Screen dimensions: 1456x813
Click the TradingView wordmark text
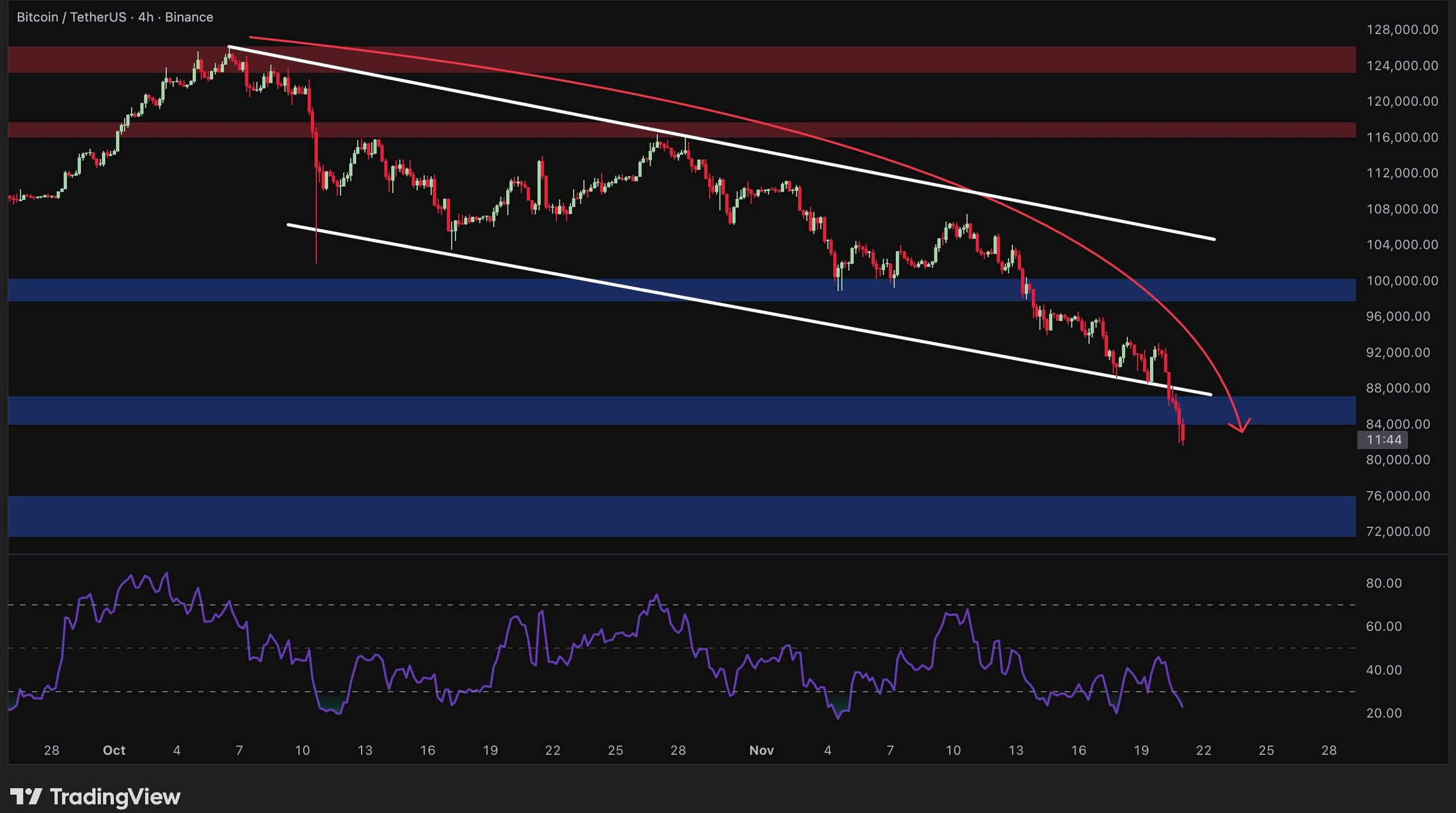(115, 797)
